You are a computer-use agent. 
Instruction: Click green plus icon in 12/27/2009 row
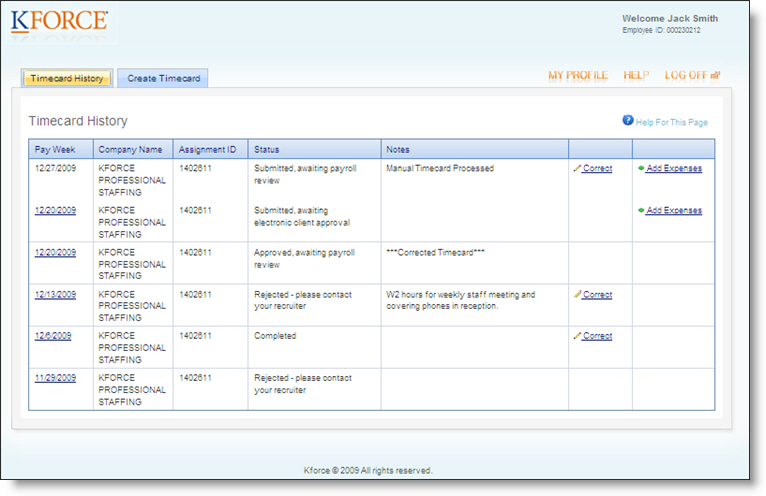point(641,168)
